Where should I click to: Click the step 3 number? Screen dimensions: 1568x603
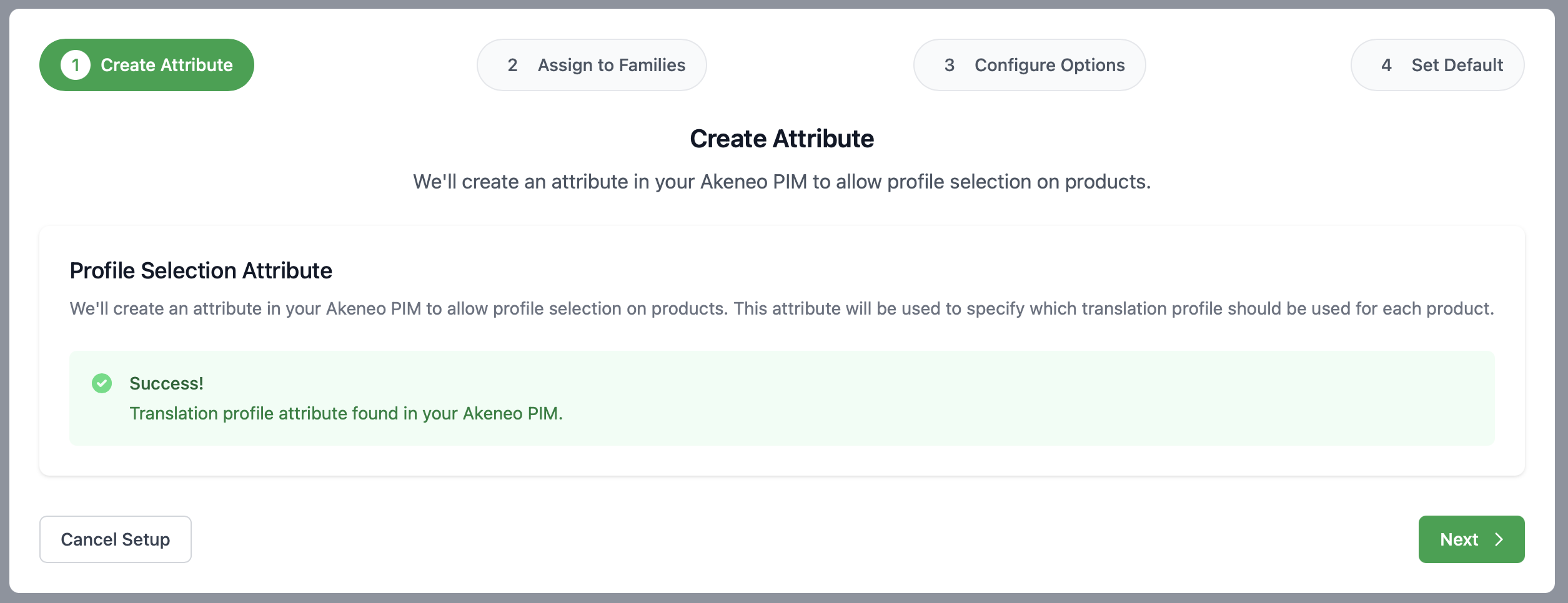click(x=949, y=65)
